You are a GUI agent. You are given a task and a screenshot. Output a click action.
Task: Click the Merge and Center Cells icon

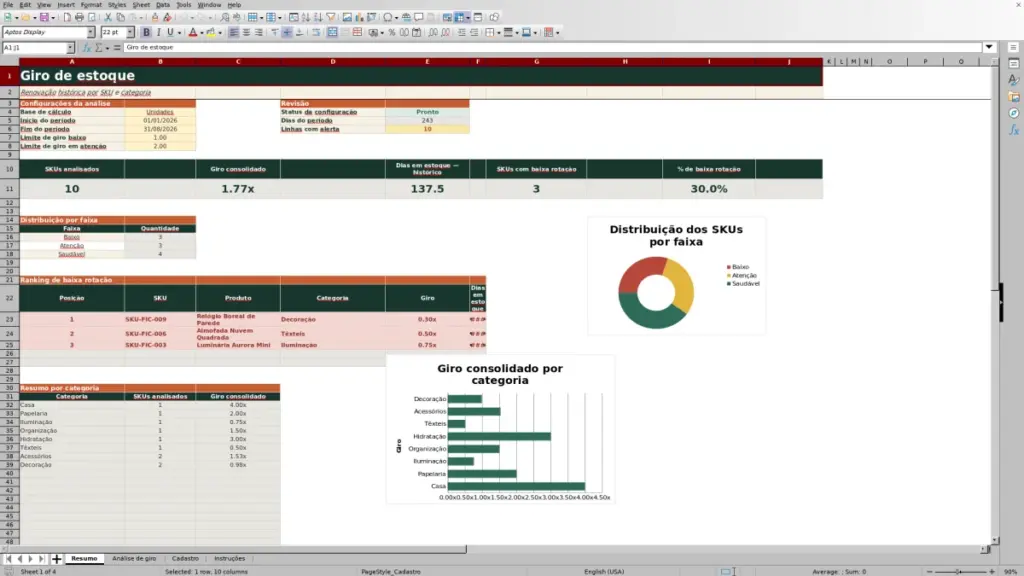pos(332,33)
